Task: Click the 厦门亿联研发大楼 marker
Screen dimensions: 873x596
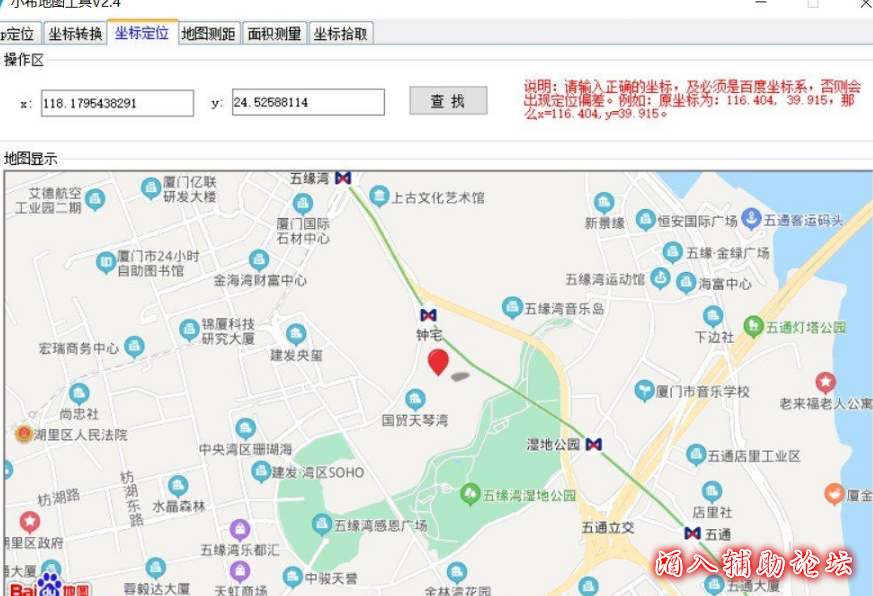Action: 151,188
